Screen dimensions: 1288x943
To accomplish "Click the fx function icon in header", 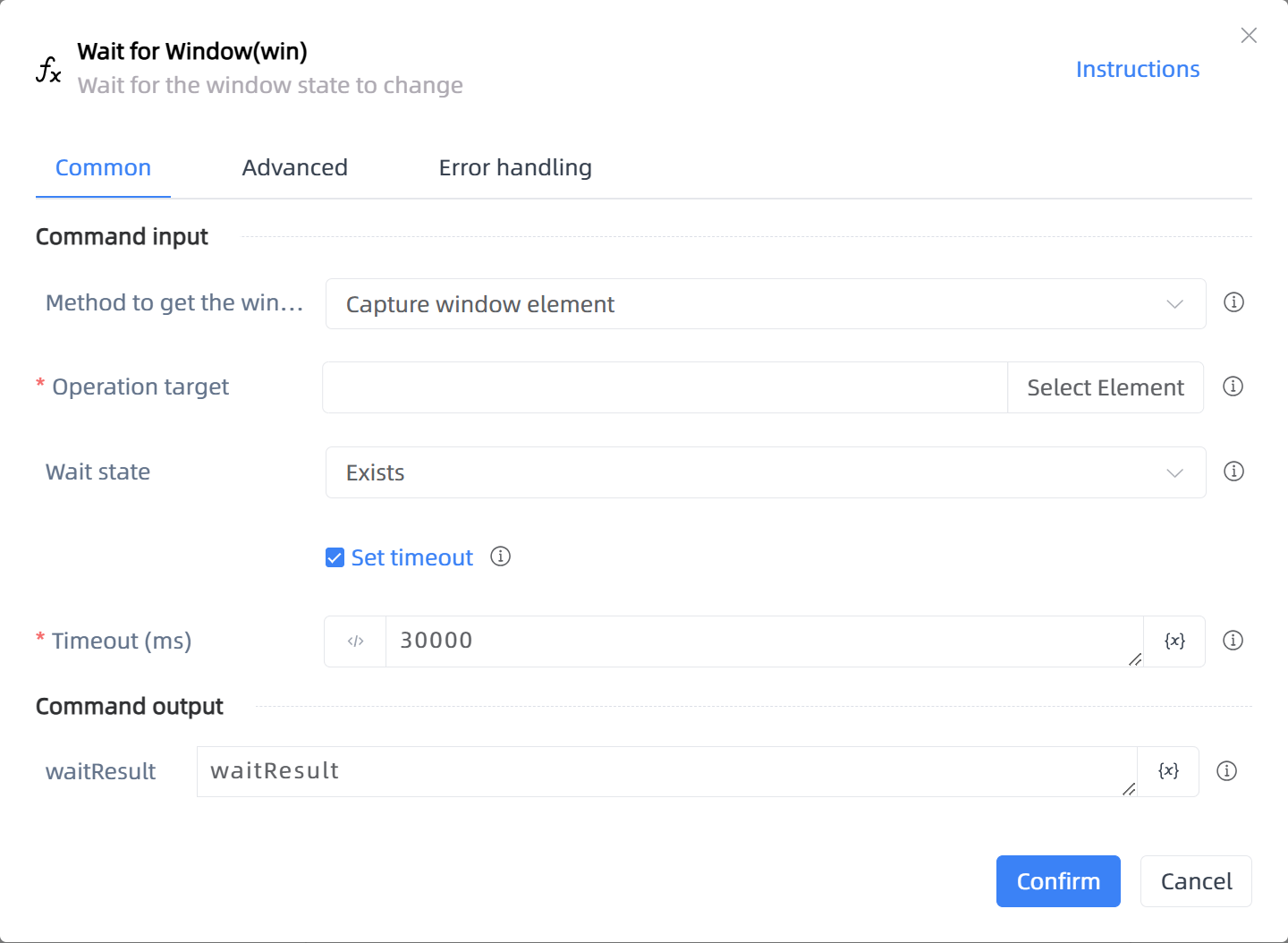I will tap(48, 69).
